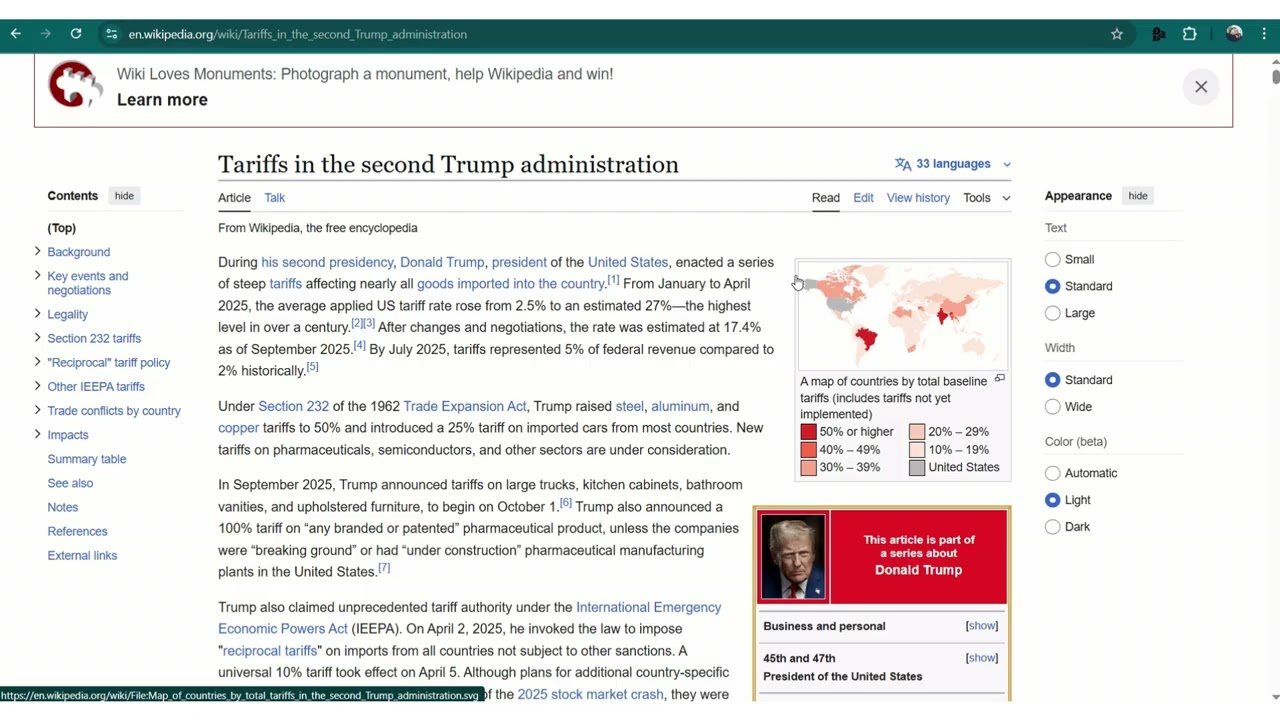Hide the Contents sidebar

point(124,196)
